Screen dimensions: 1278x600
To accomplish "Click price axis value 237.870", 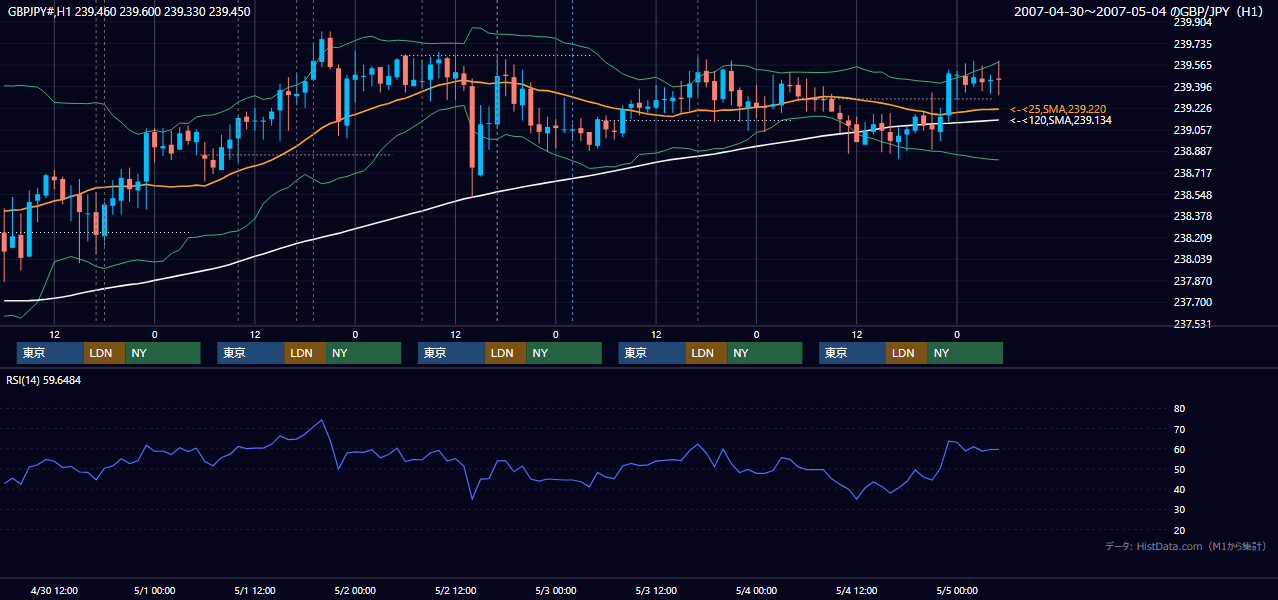I will tap(1193, 281).
